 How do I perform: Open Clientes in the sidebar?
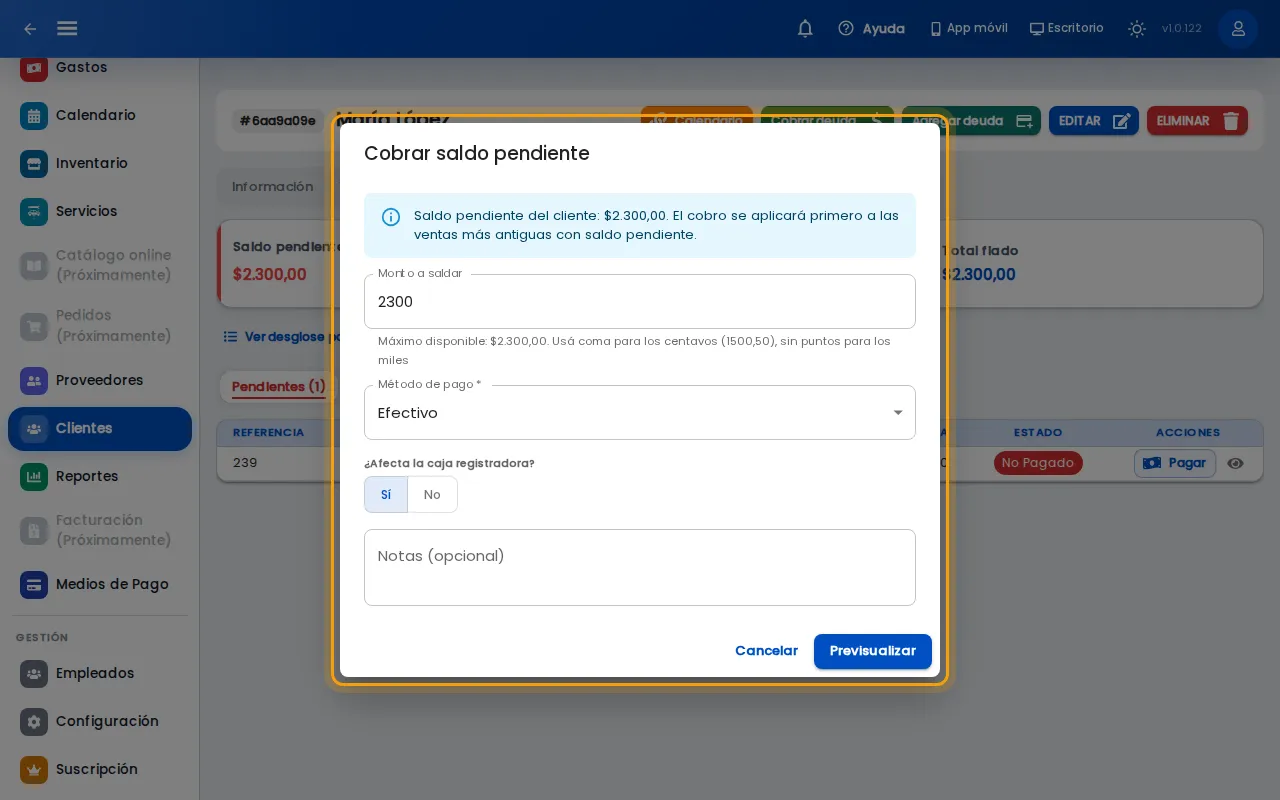tap(100, 428)
